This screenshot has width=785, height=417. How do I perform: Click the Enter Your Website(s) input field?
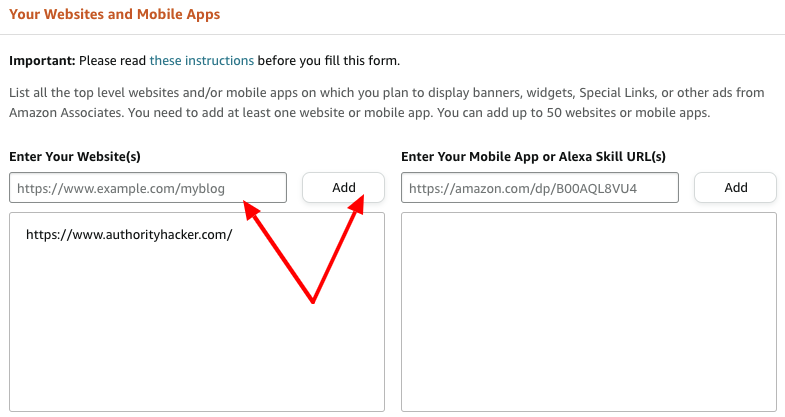tap(147, 187)
